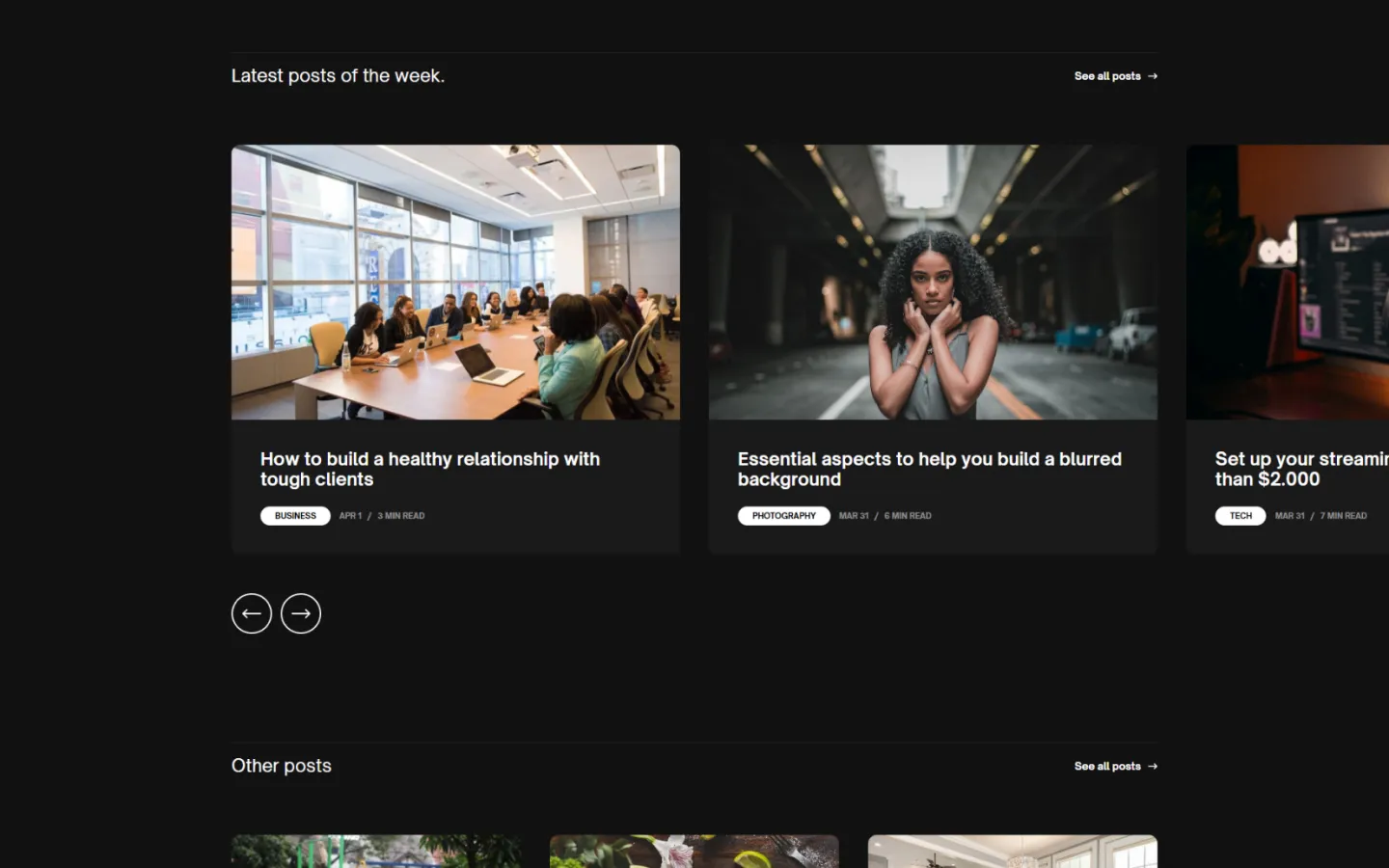Open third Other posts thumbnail with bright interior

[1013, 851]
